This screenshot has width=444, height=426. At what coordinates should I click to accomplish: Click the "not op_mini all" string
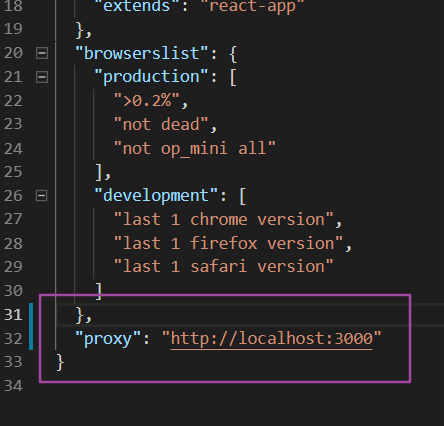[195, 148]
